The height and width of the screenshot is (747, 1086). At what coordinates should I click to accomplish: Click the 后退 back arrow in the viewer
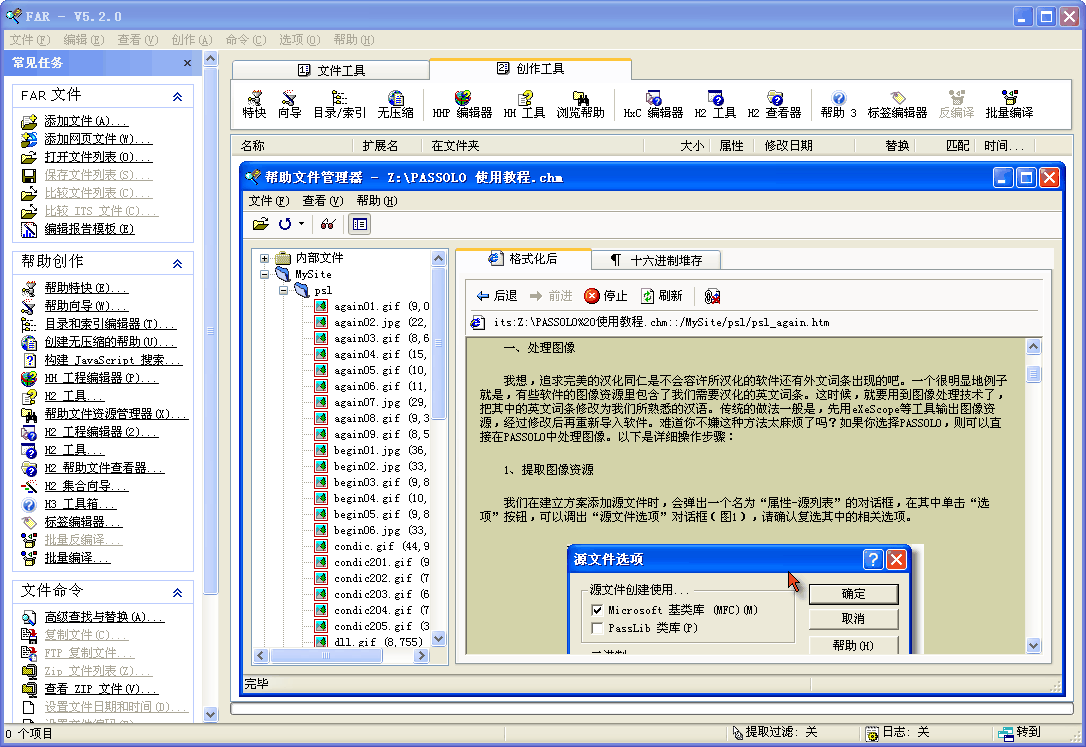497,296
